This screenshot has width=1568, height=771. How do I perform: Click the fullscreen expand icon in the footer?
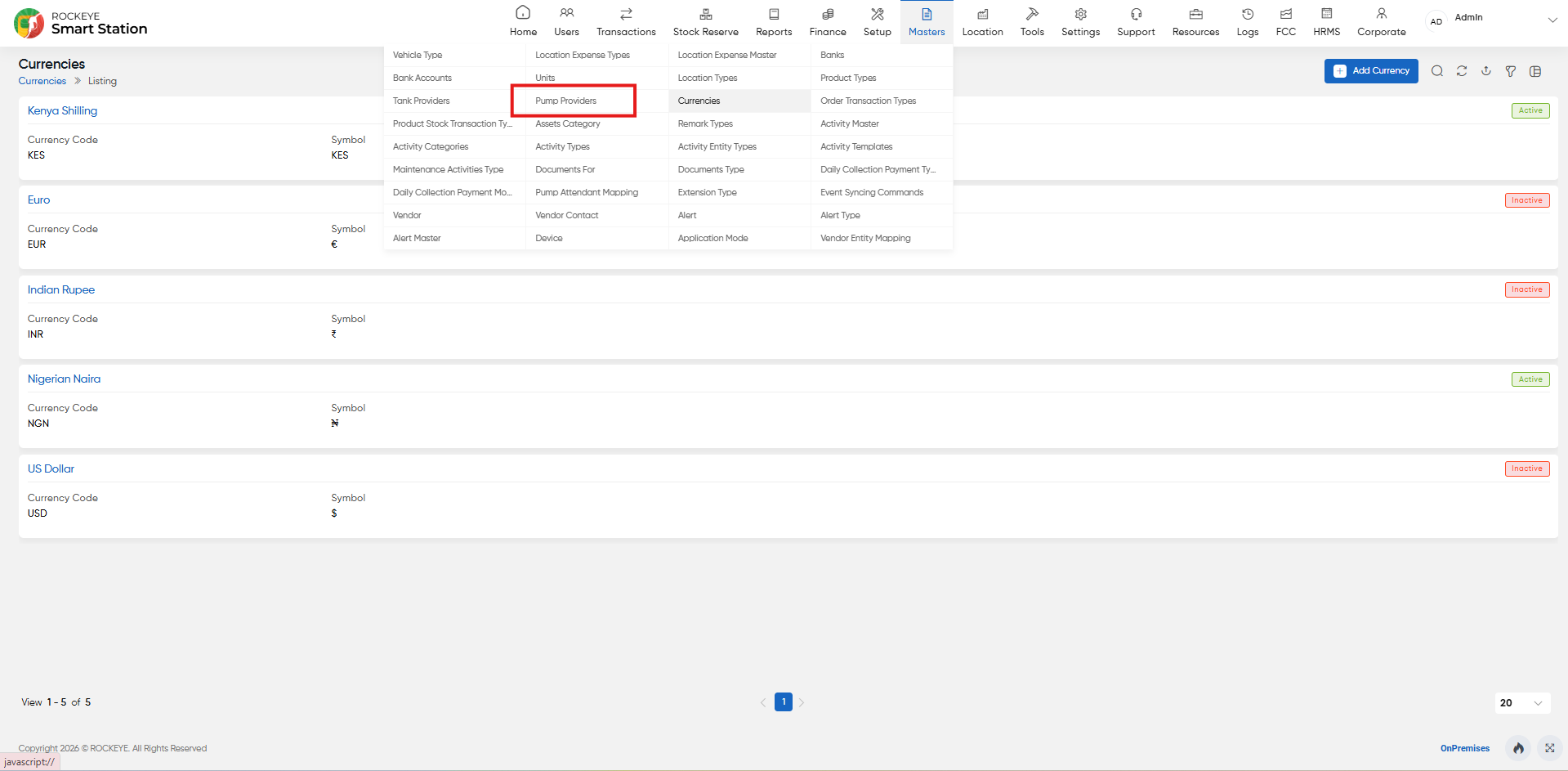1549,748
